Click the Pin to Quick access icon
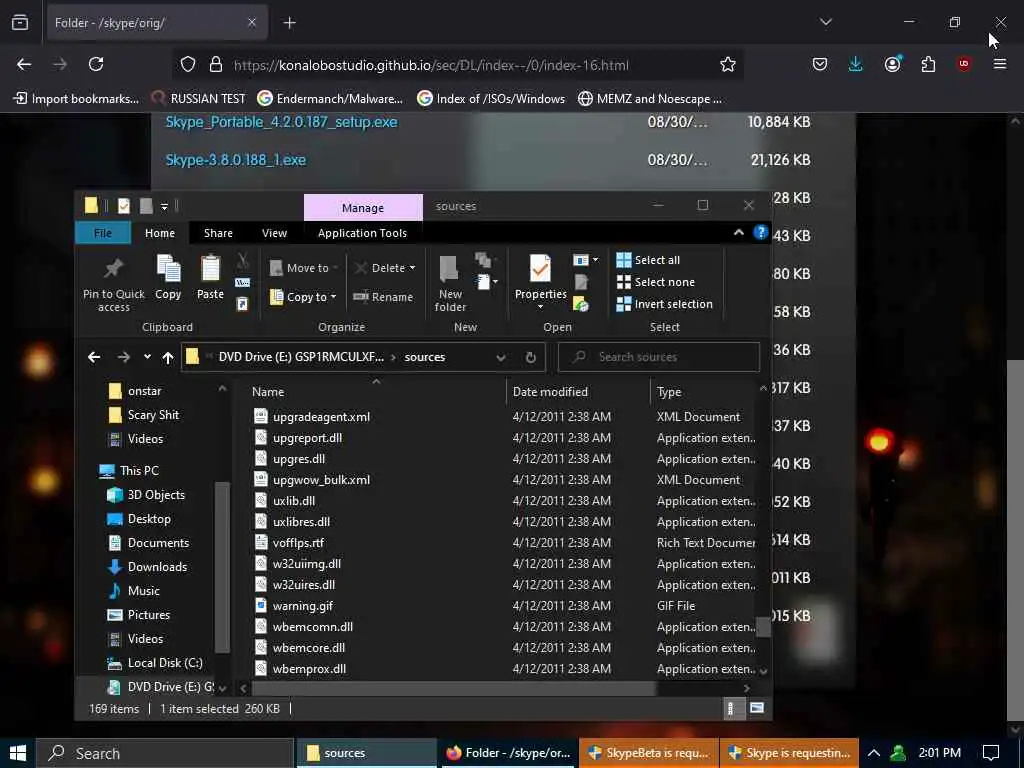The height and width of the screenshot is (768, 1024). click(x=114, y=268)
